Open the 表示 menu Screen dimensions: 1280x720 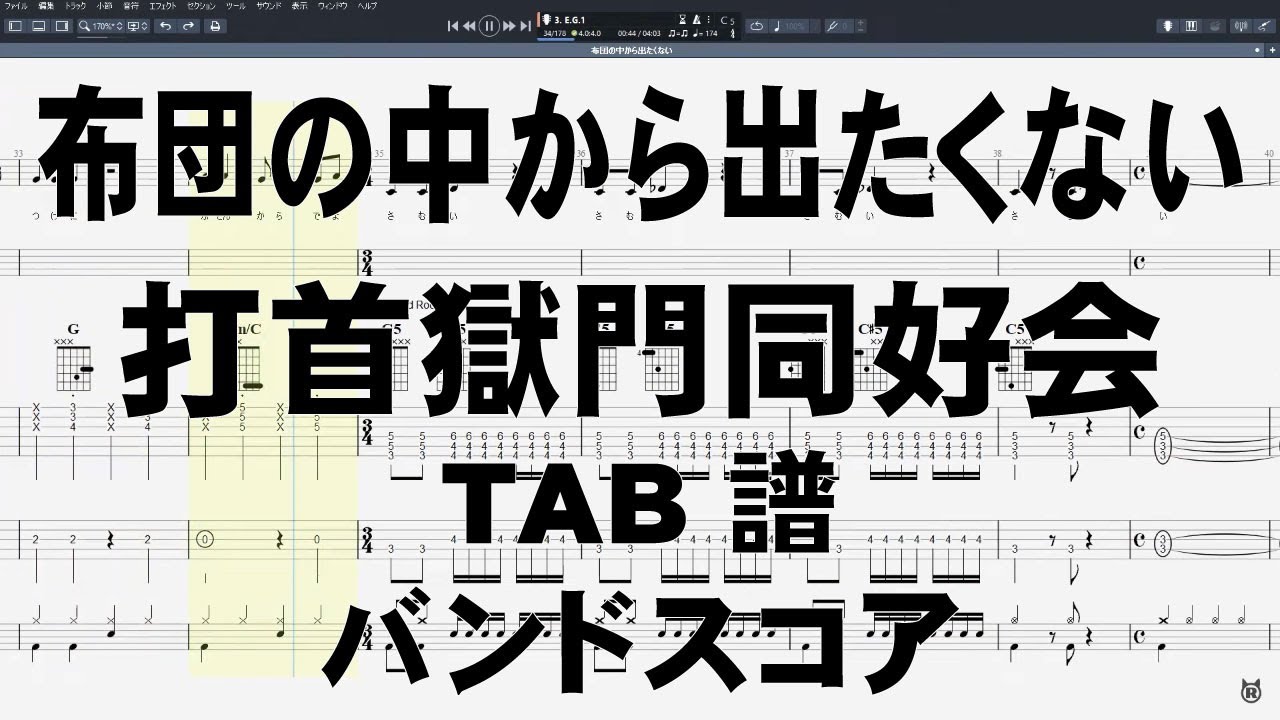click(x=299, y=6)
